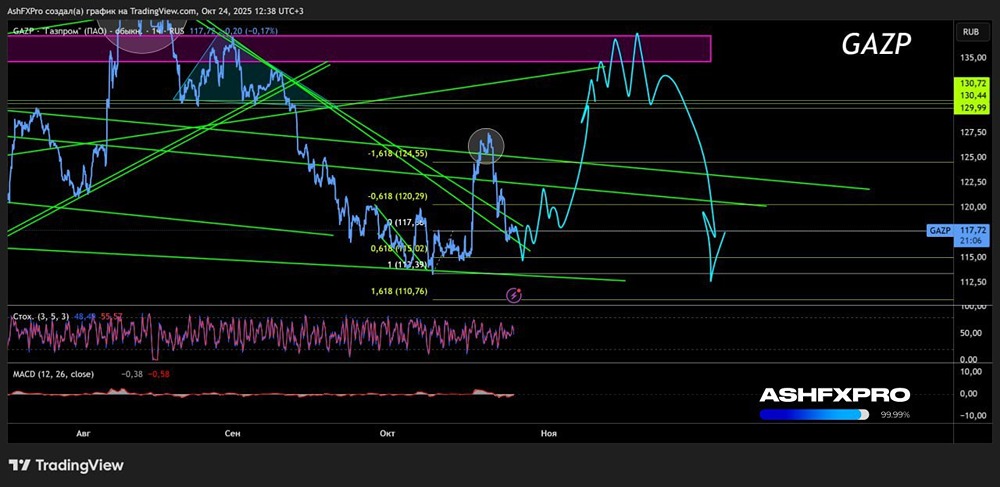Click the blue GAZP 117,72 price tag

point(957,230)
